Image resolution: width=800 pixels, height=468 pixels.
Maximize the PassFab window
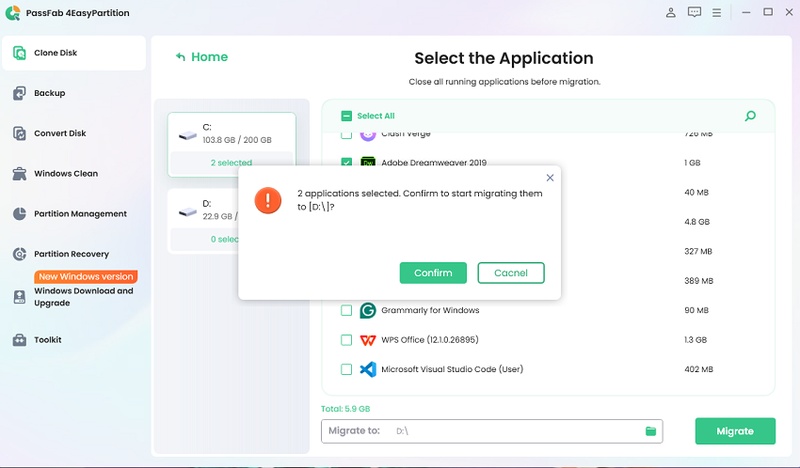point(768,12)
